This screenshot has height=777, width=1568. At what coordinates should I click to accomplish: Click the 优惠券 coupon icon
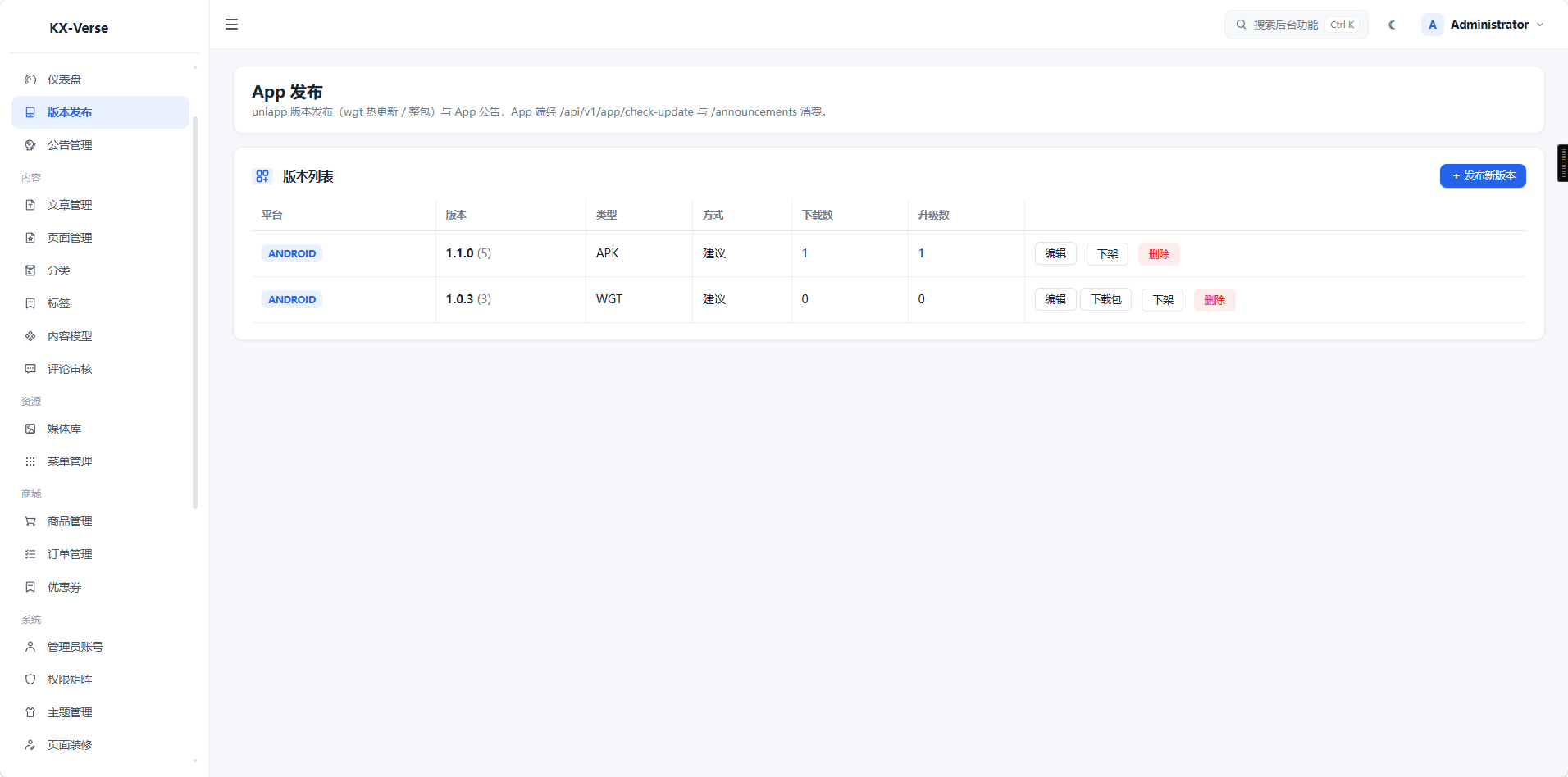click(x=30, y=587)
